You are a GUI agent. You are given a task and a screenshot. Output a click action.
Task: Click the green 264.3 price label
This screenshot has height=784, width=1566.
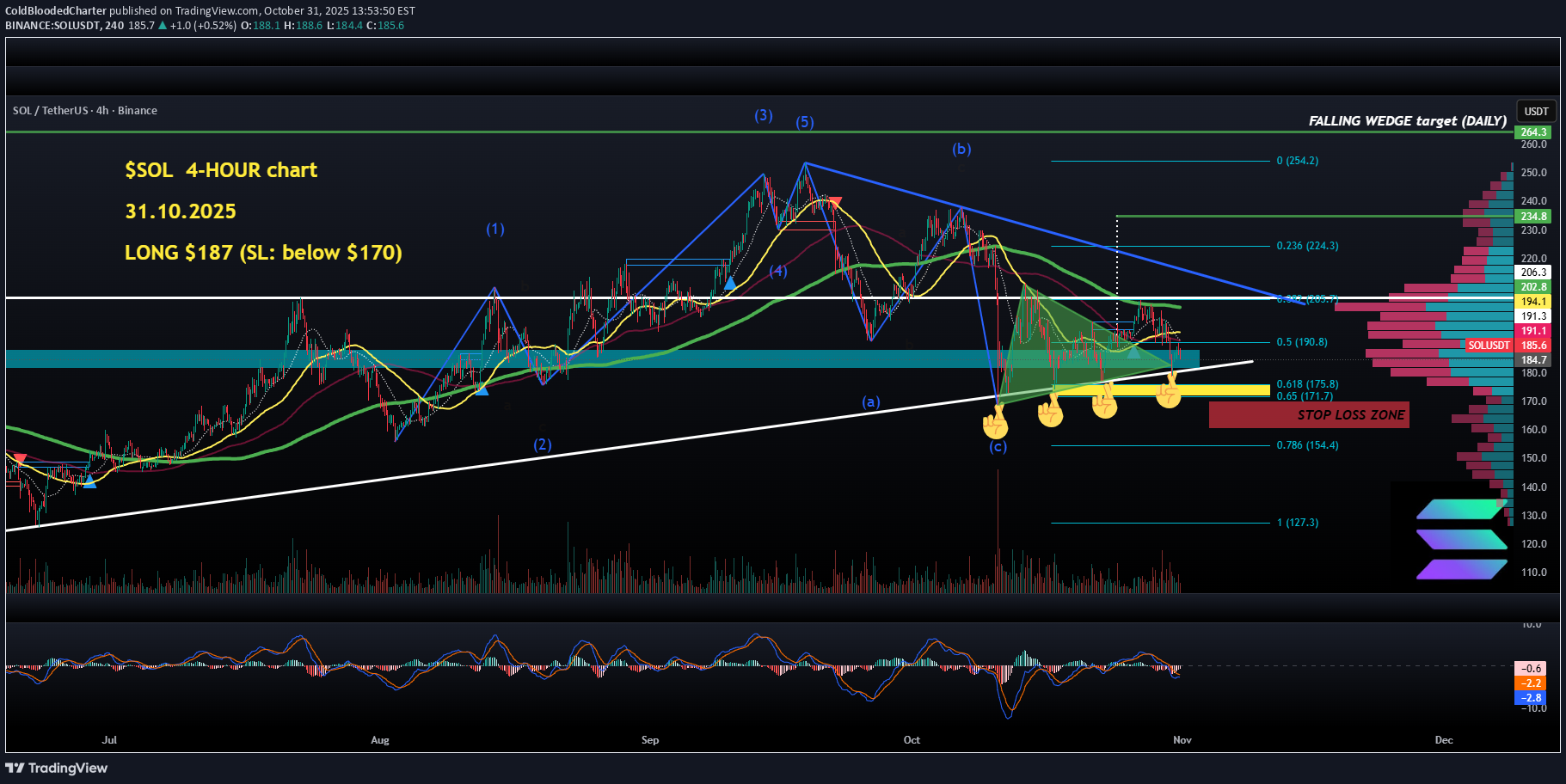[x=1533, y=132]
